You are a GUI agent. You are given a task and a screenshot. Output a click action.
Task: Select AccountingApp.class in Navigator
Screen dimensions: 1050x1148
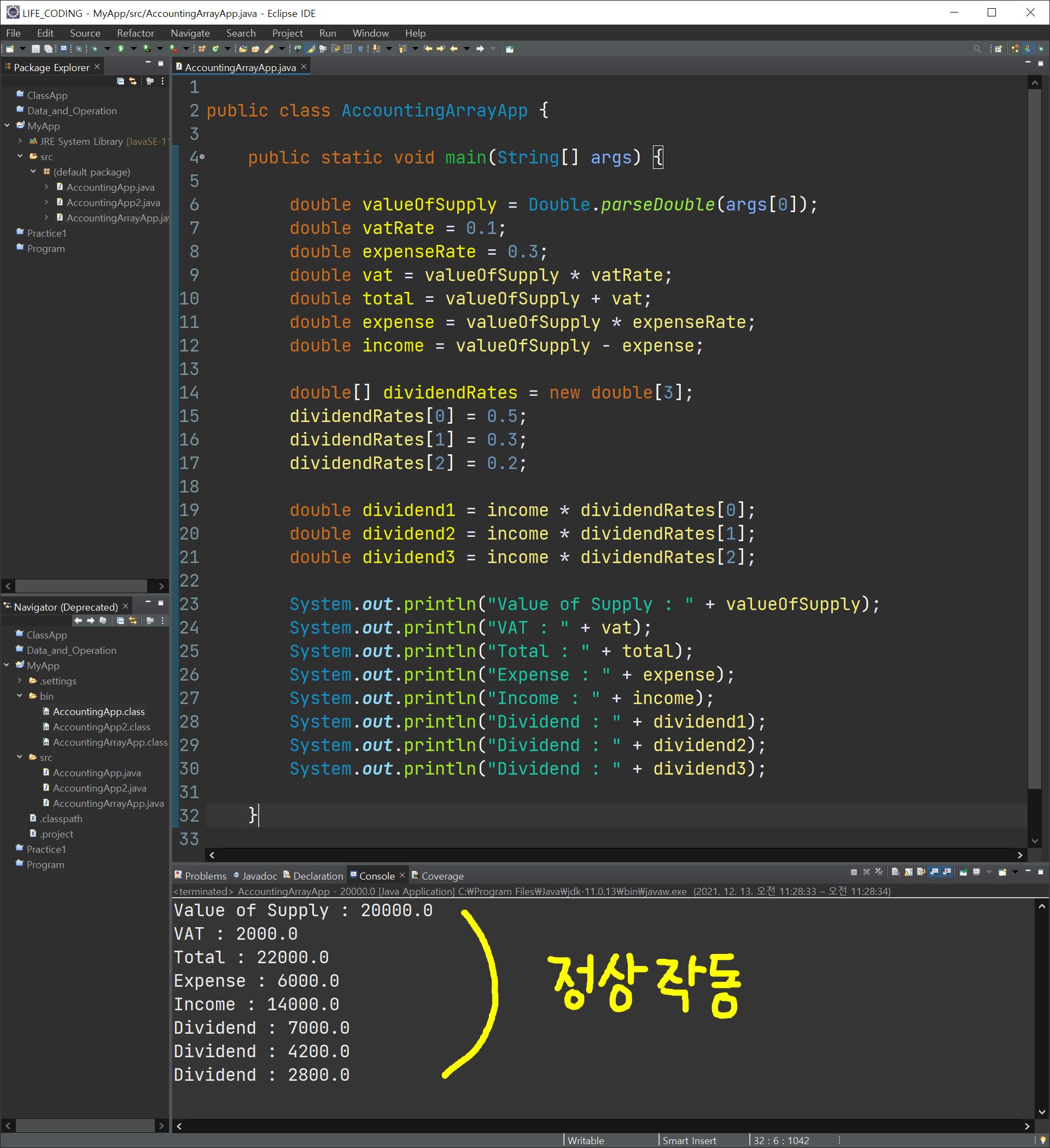[98, 711]
